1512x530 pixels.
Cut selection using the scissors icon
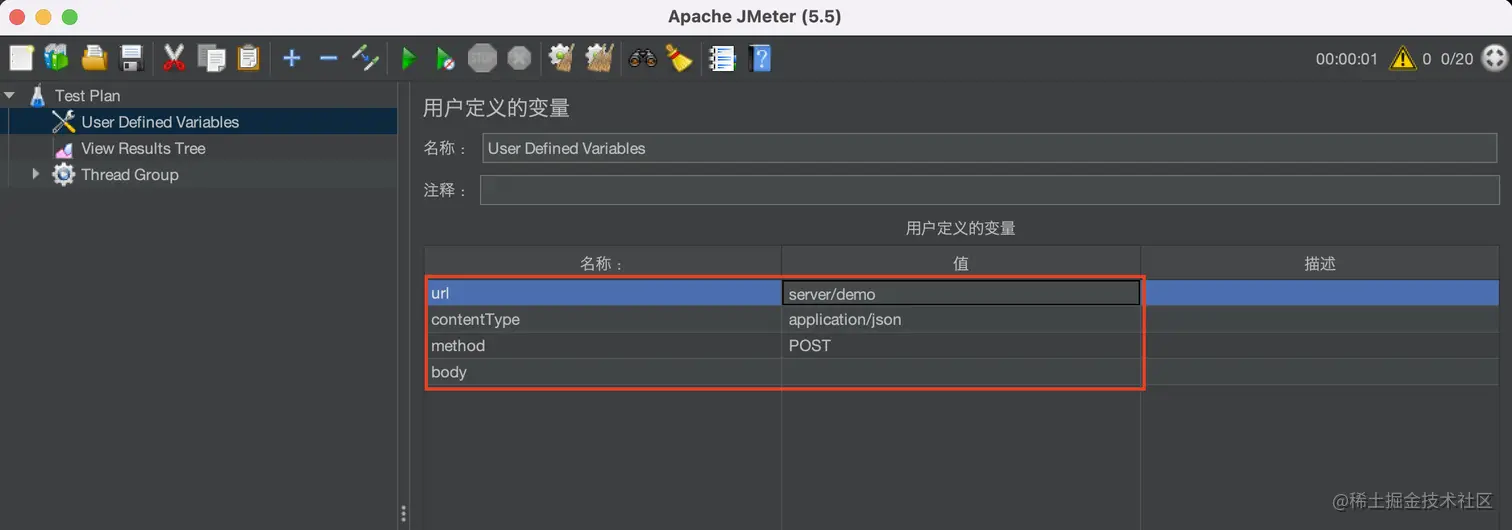(174, 59)
